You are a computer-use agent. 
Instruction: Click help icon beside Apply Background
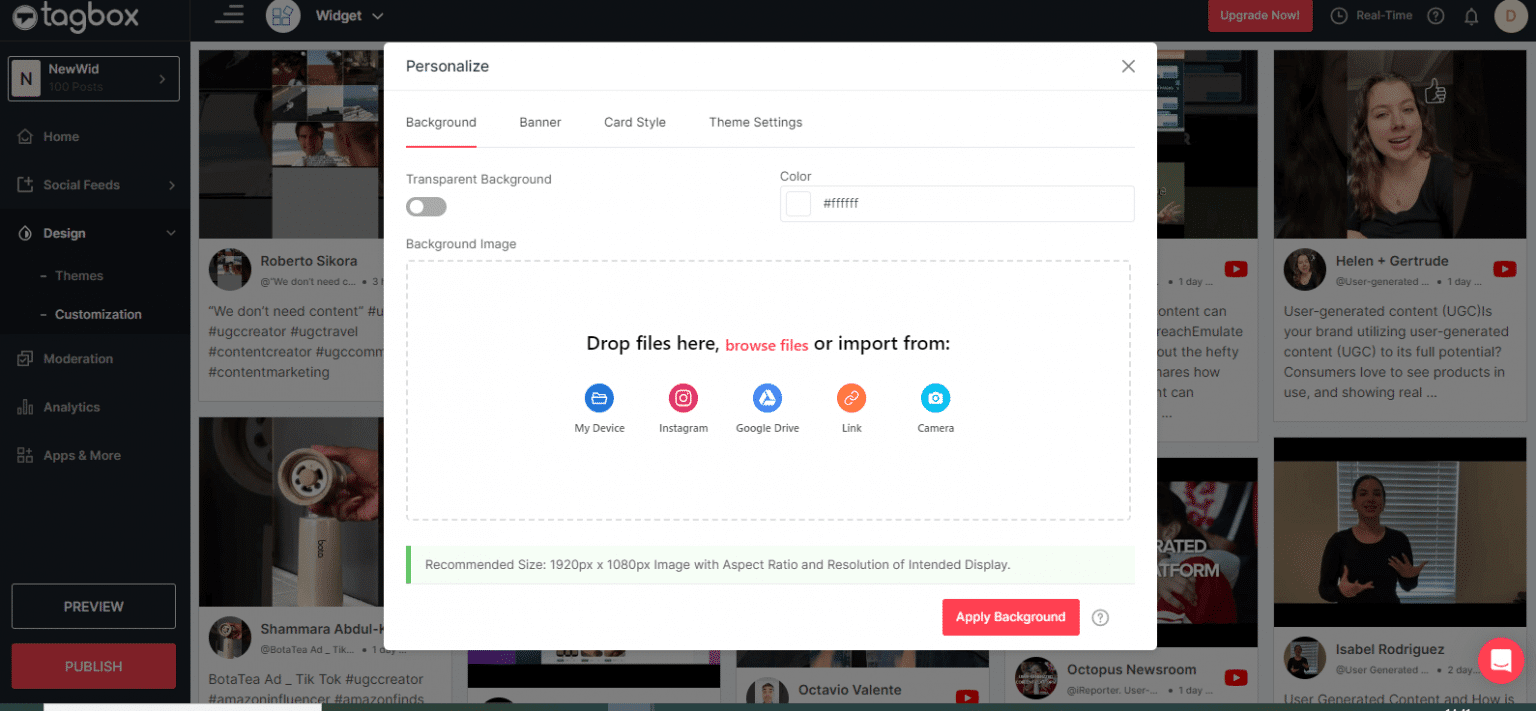[x=1100, y=618]
